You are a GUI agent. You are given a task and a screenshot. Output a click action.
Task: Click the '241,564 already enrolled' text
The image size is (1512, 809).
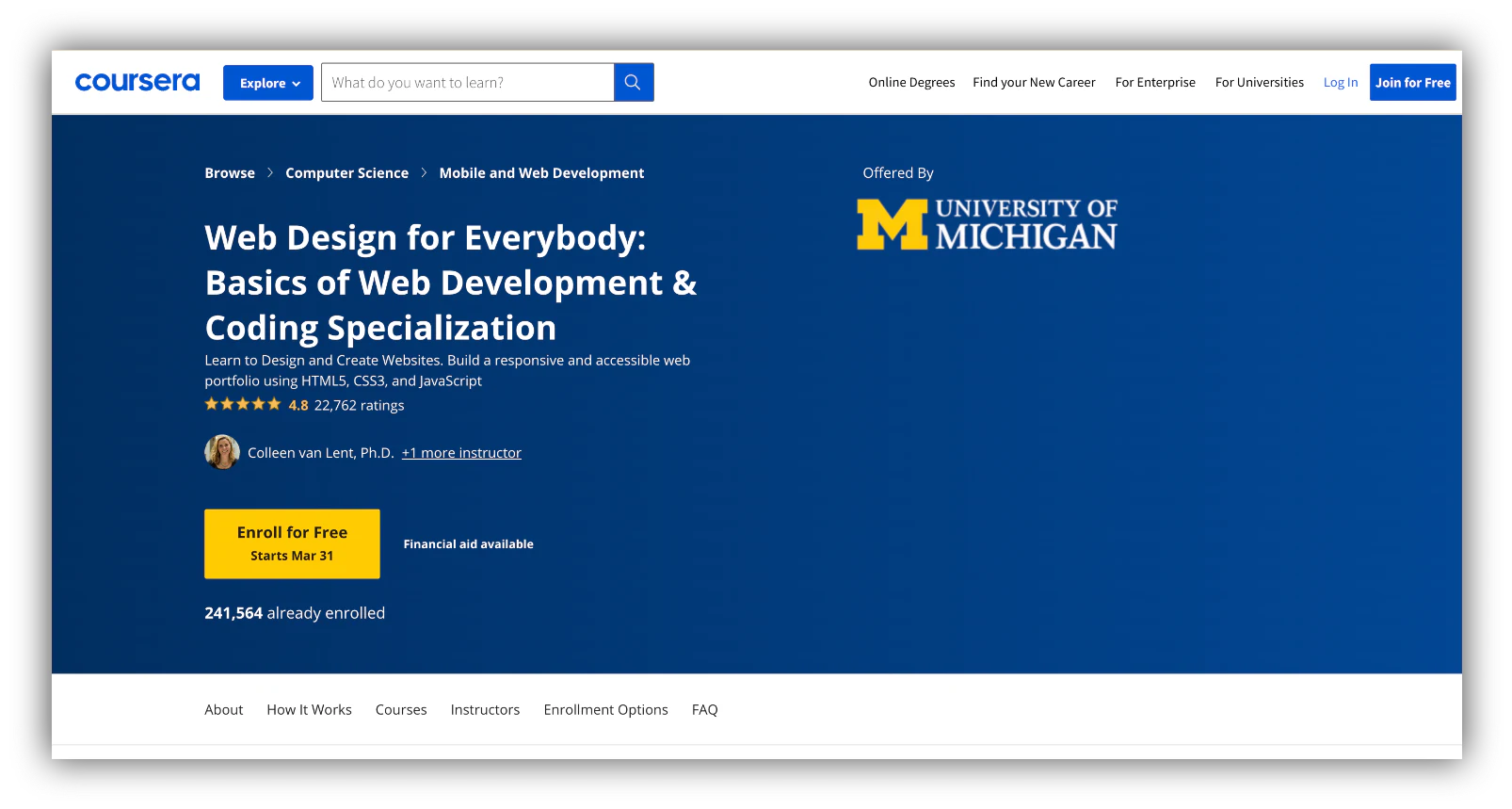[x=295, y=613]
